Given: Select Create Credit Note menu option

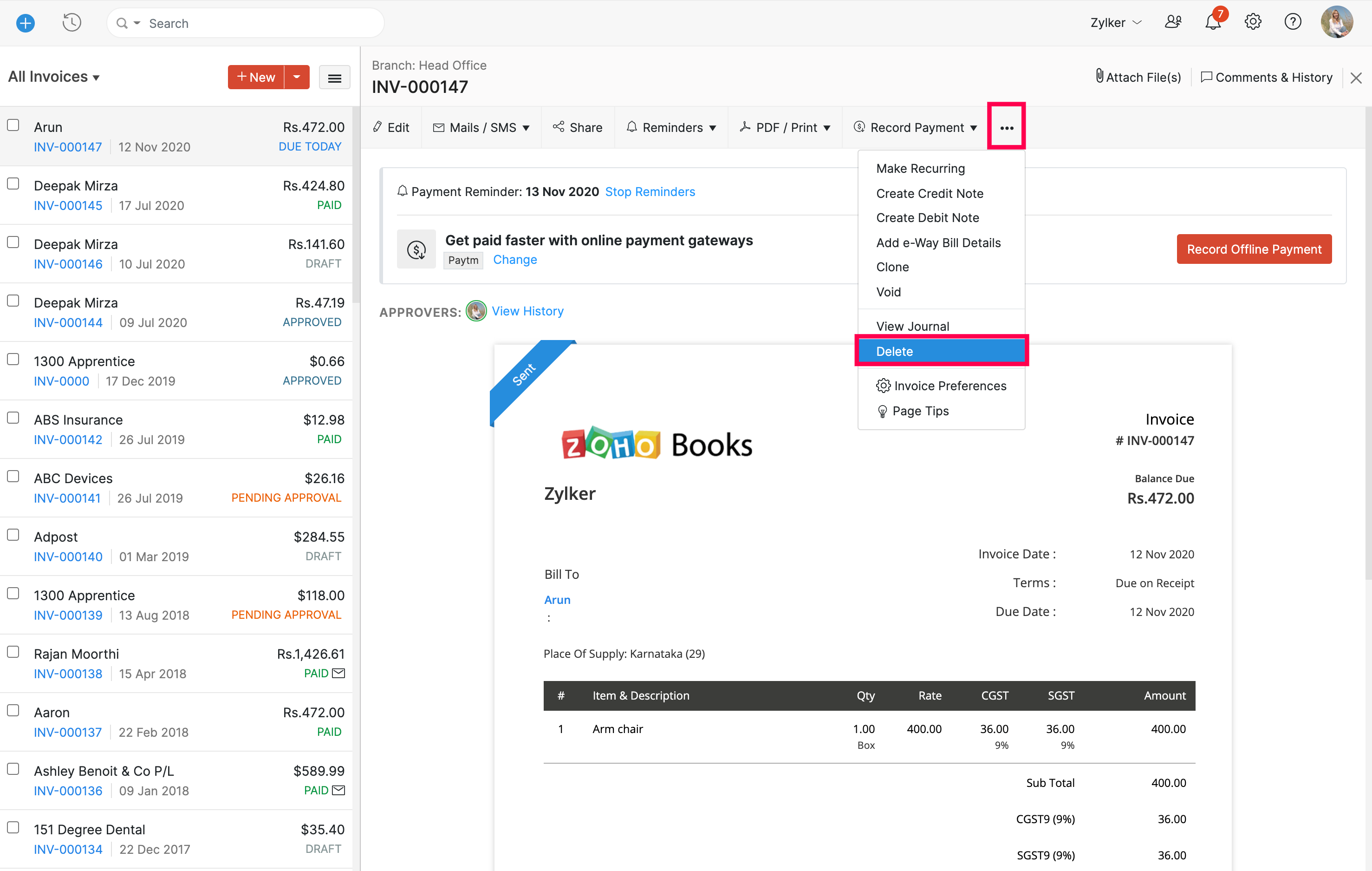Looking at the screenshot, I should pos(929,193).
